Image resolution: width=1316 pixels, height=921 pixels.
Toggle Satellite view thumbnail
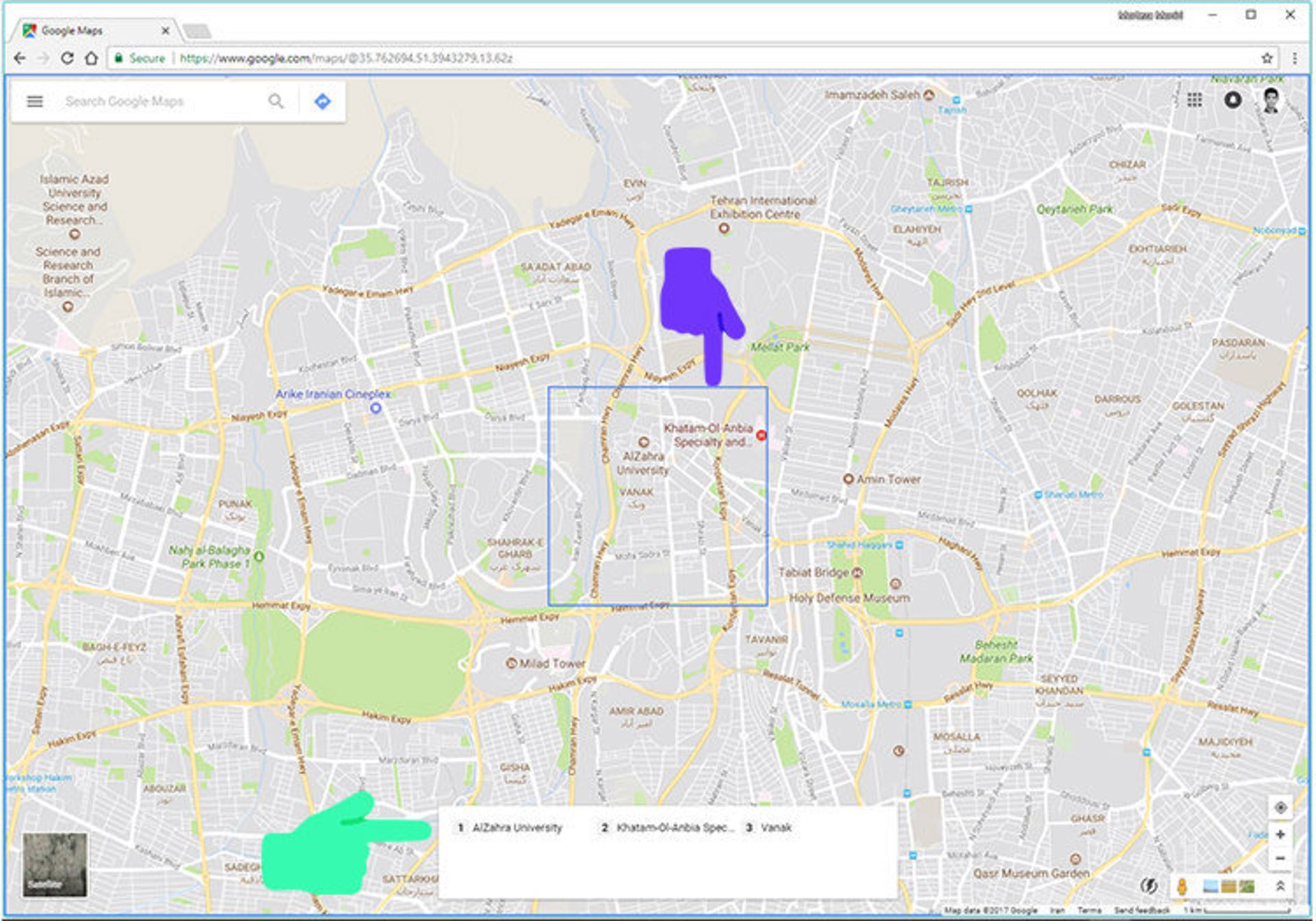point(55,865)
